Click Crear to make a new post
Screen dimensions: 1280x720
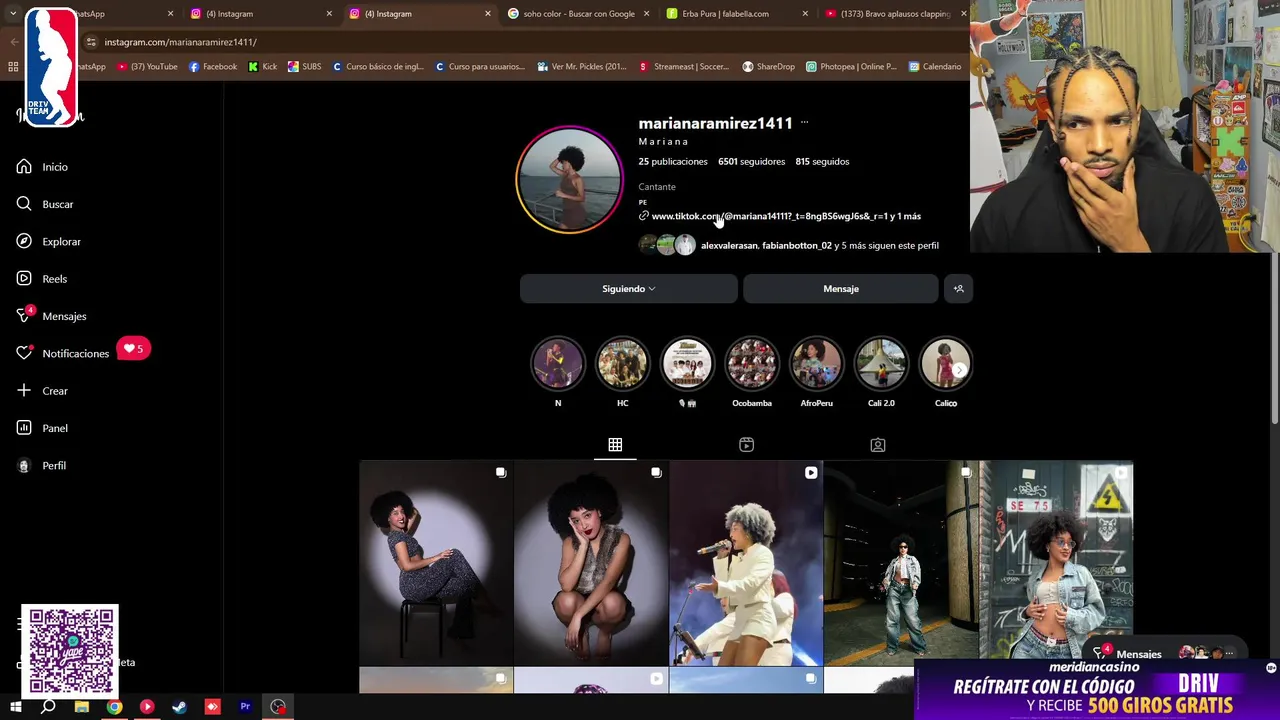[x=42, y=391]
